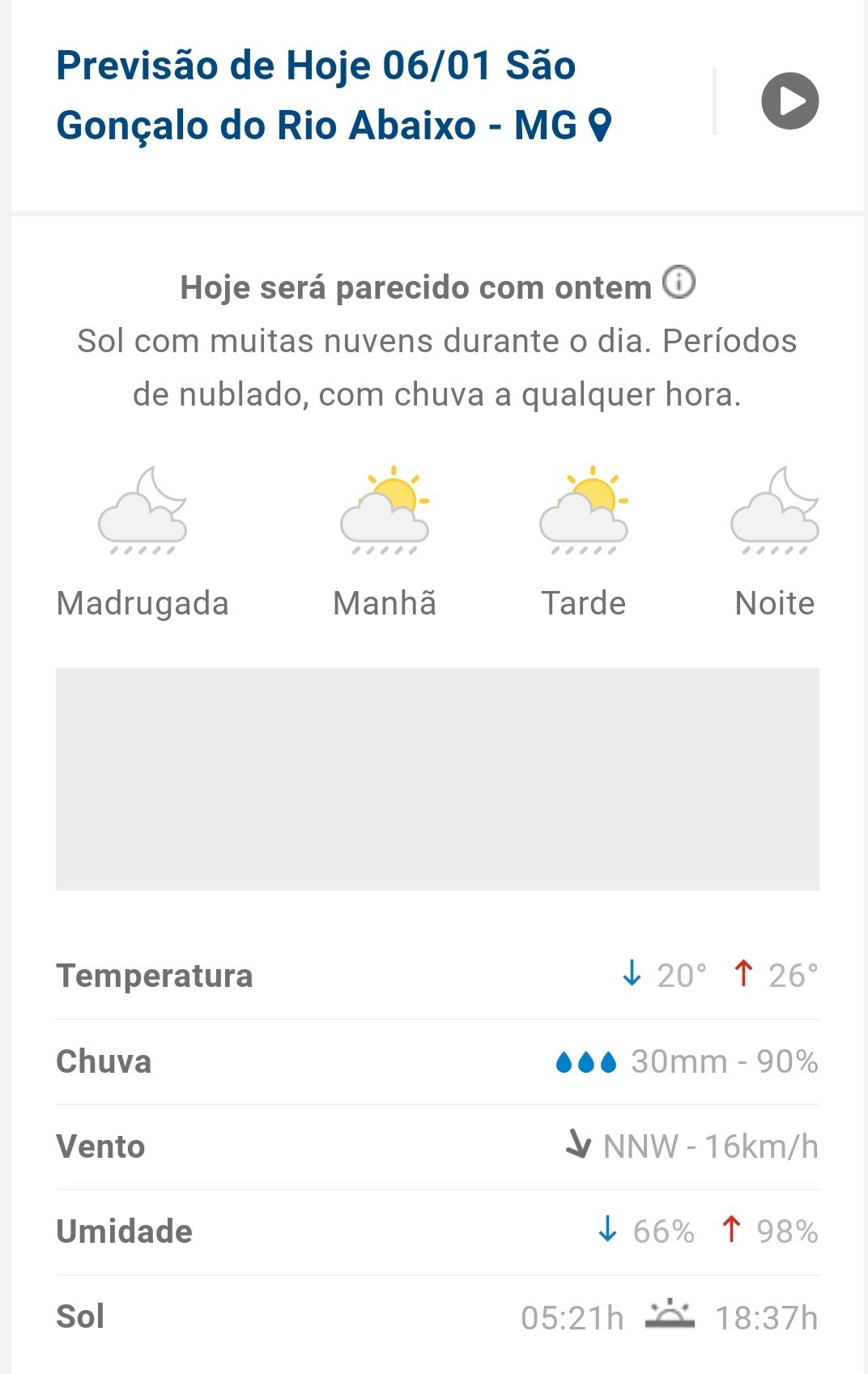
Task: Tap the sunrise icon in Sol row
Action: [x=670, y=1315]
